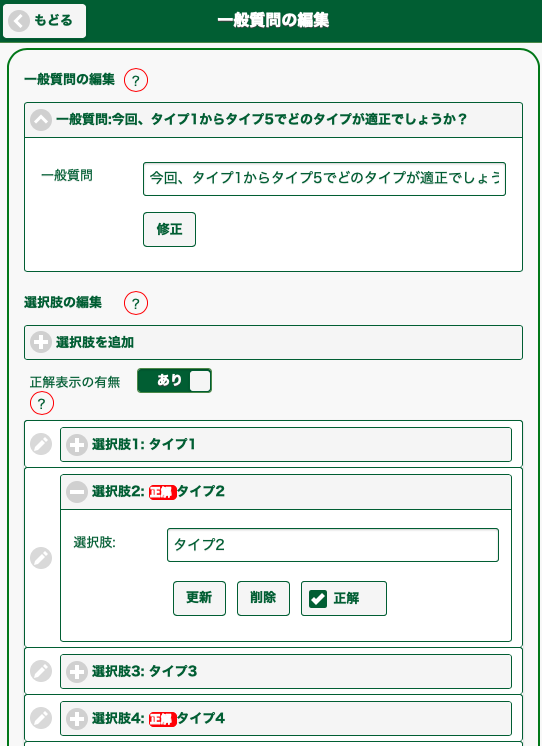Open help icon next to 選択肢の編集

coord(136,303)
